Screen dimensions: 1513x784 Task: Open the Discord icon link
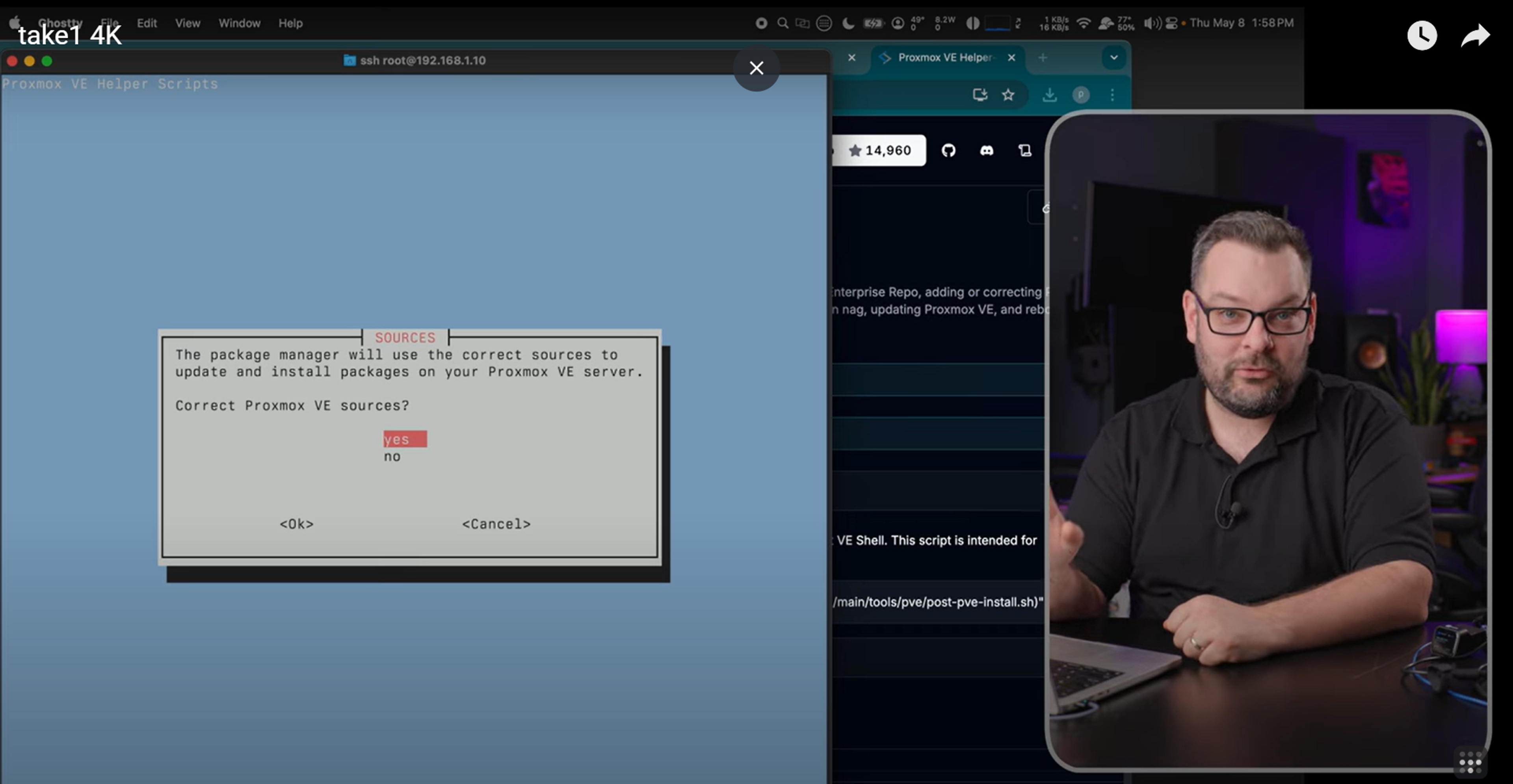[987, 150]
